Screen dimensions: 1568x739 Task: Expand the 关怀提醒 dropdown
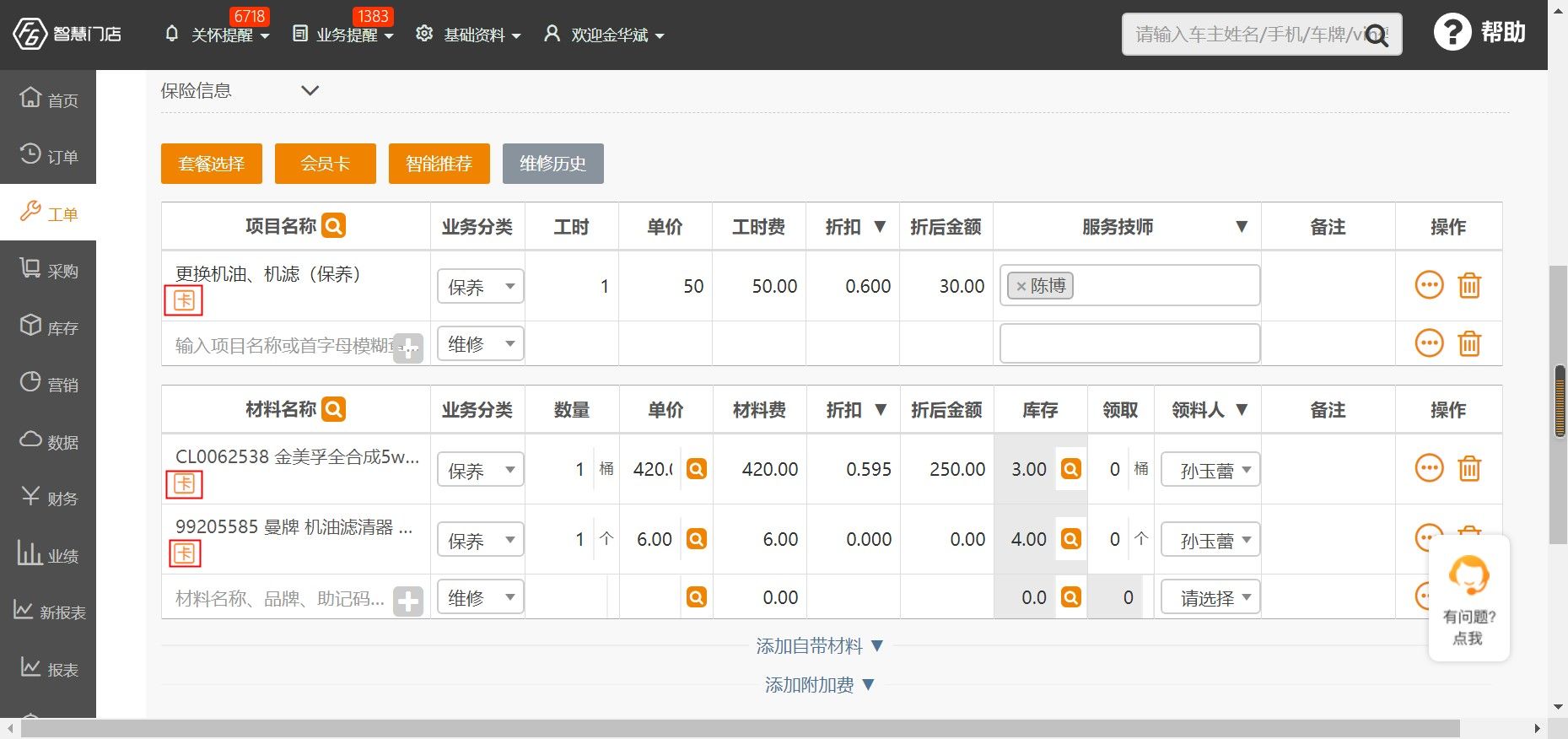pyautogui.click(x=218, y=35)
